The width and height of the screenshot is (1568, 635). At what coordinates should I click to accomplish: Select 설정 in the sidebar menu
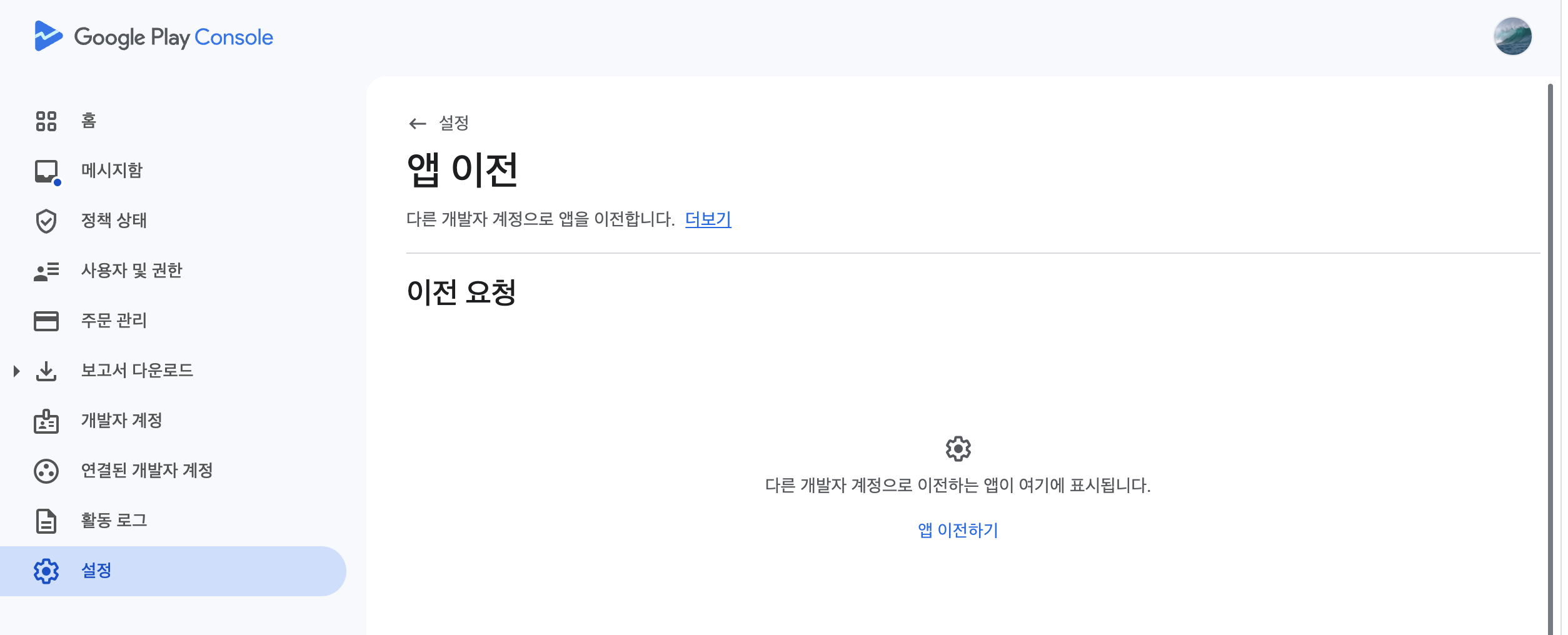pos(97,570)
